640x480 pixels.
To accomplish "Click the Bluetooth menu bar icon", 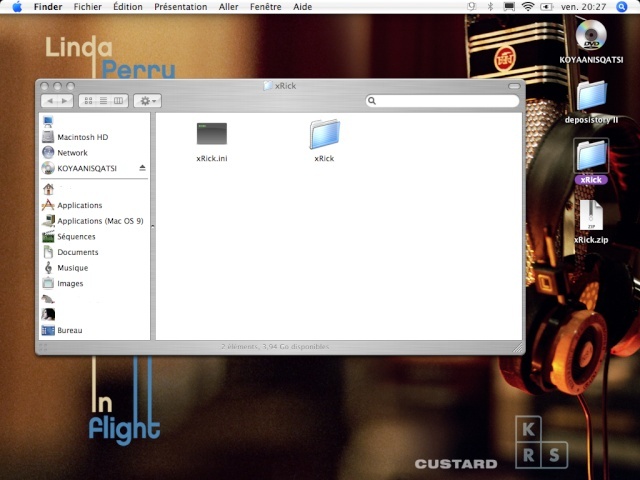I will [491, 7].
